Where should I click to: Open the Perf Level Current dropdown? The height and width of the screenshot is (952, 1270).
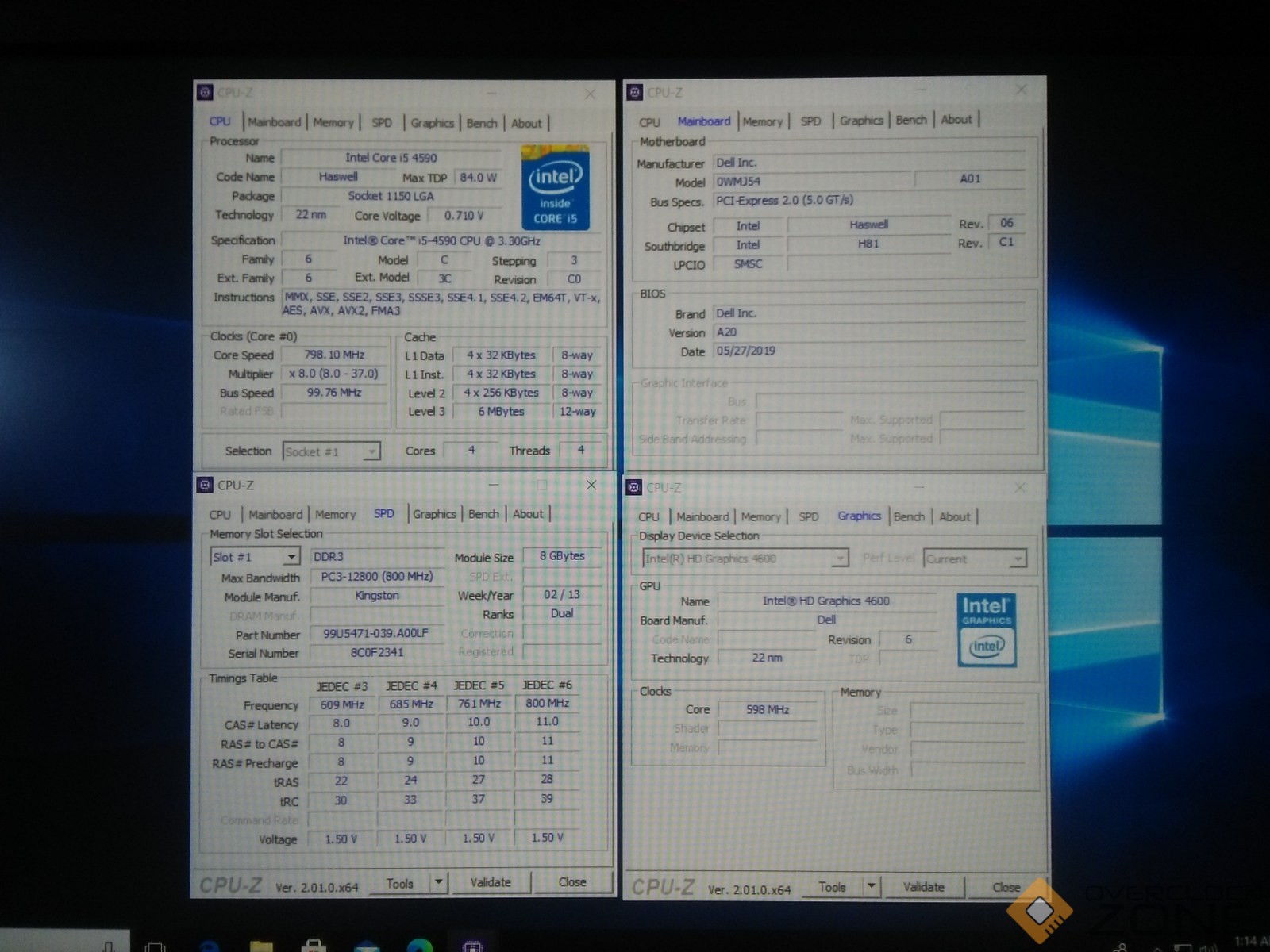[1017, 559]
